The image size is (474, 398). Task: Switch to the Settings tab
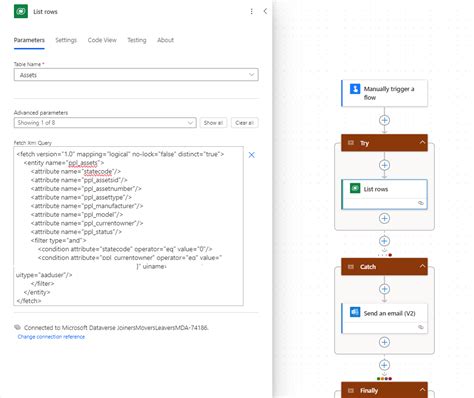coord(66,40)
